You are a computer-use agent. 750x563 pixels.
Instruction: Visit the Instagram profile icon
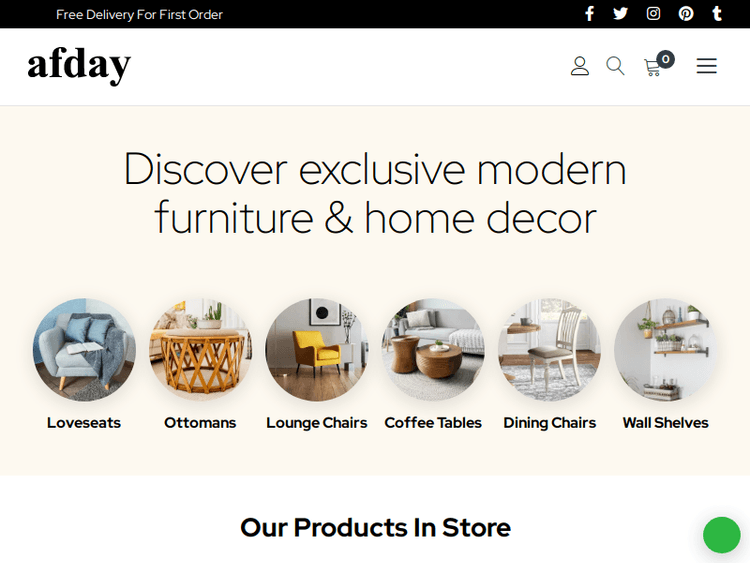coord(653,13)
